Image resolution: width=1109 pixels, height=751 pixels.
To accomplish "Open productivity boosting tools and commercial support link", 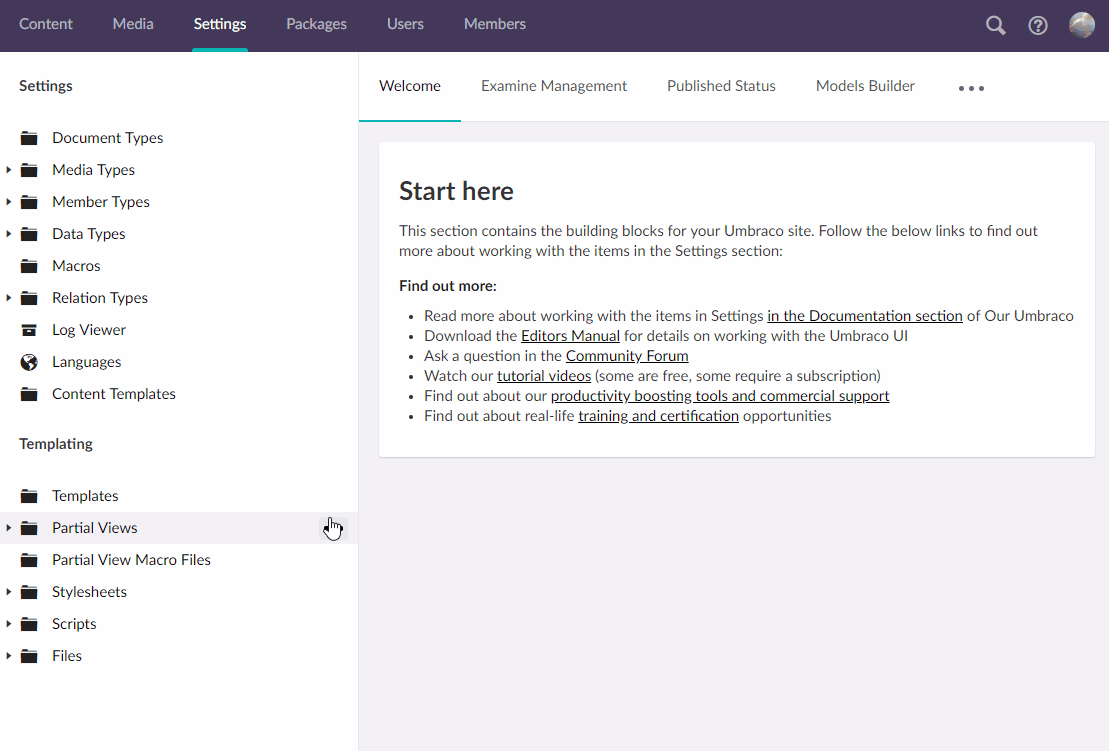I will pos(720,396).
